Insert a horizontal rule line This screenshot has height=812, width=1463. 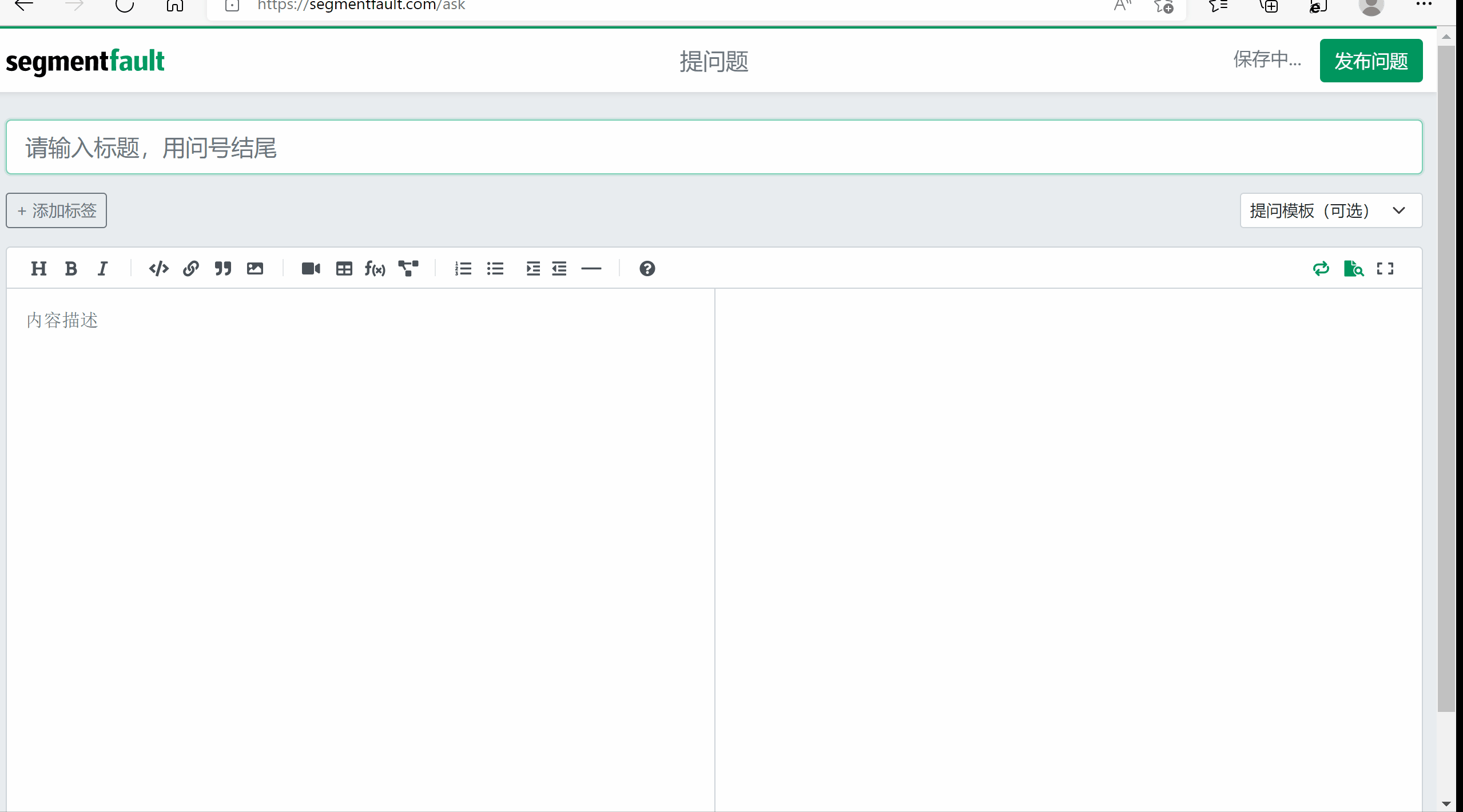591,268
